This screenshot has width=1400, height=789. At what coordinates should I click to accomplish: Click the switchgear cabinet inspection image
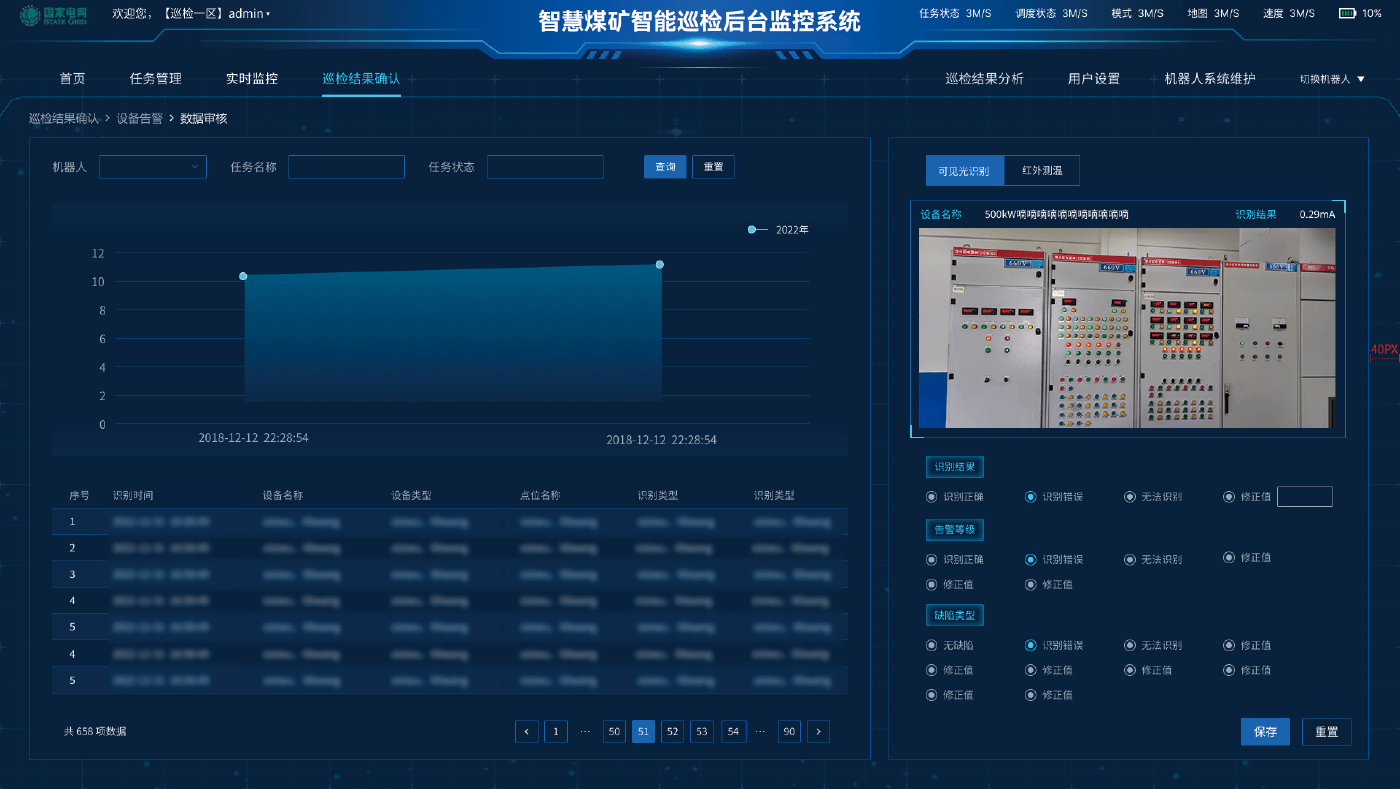click(x=1126, y=328)
